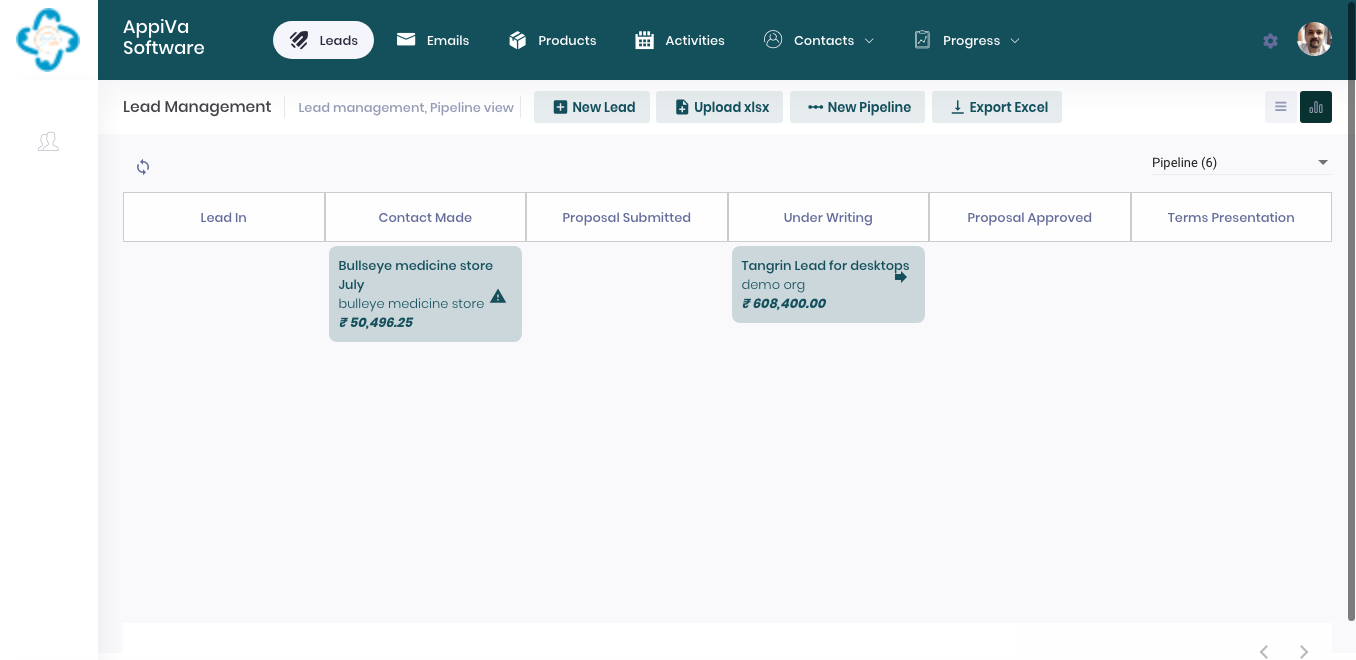
Task: Open the Products tab
Action: (x=553, y=41)
